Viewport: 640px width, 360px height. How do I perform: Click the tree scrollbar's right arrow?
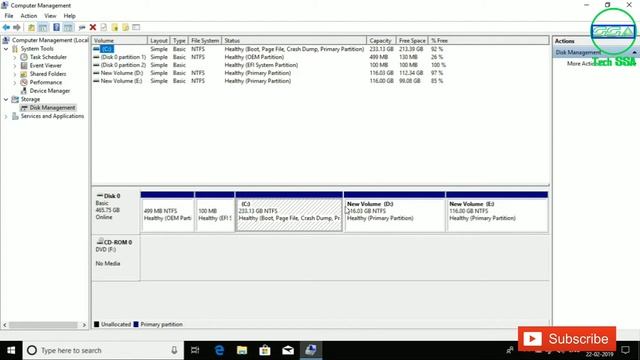[84, 325]
